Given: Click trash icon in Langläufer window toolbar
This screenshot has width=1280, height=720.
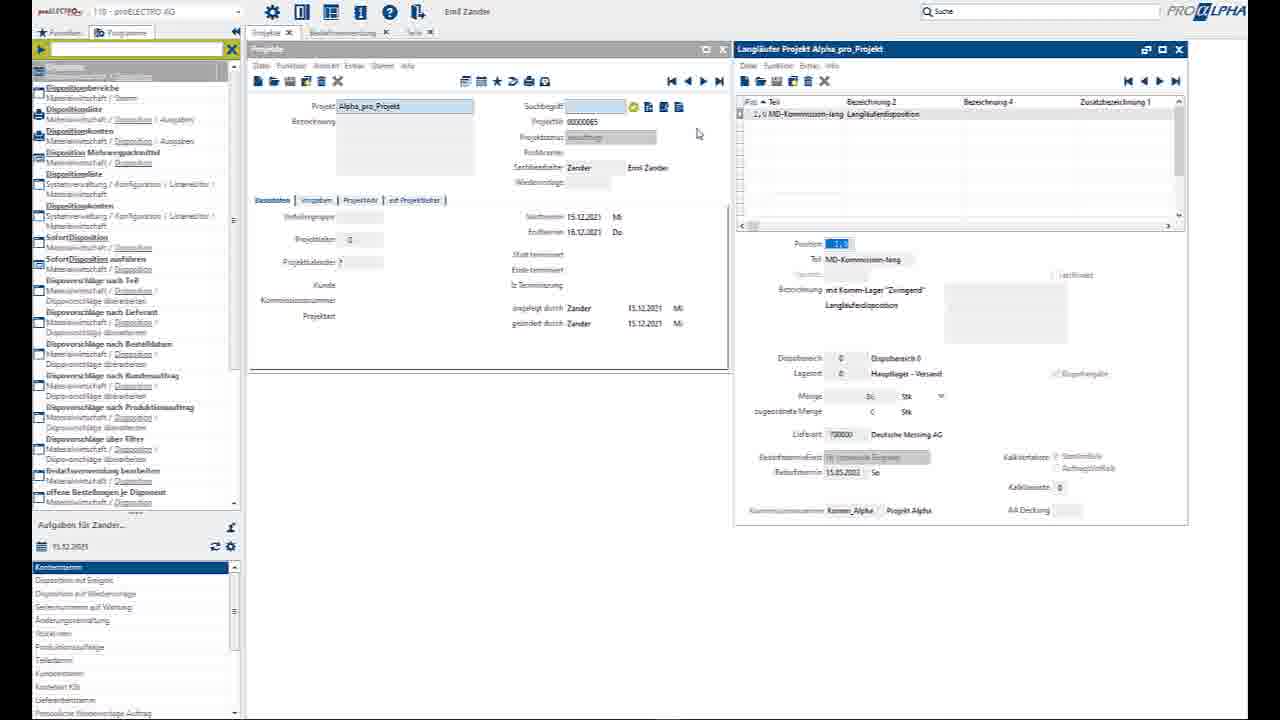Looking at the screenshot, I should [x=808, y=81].
